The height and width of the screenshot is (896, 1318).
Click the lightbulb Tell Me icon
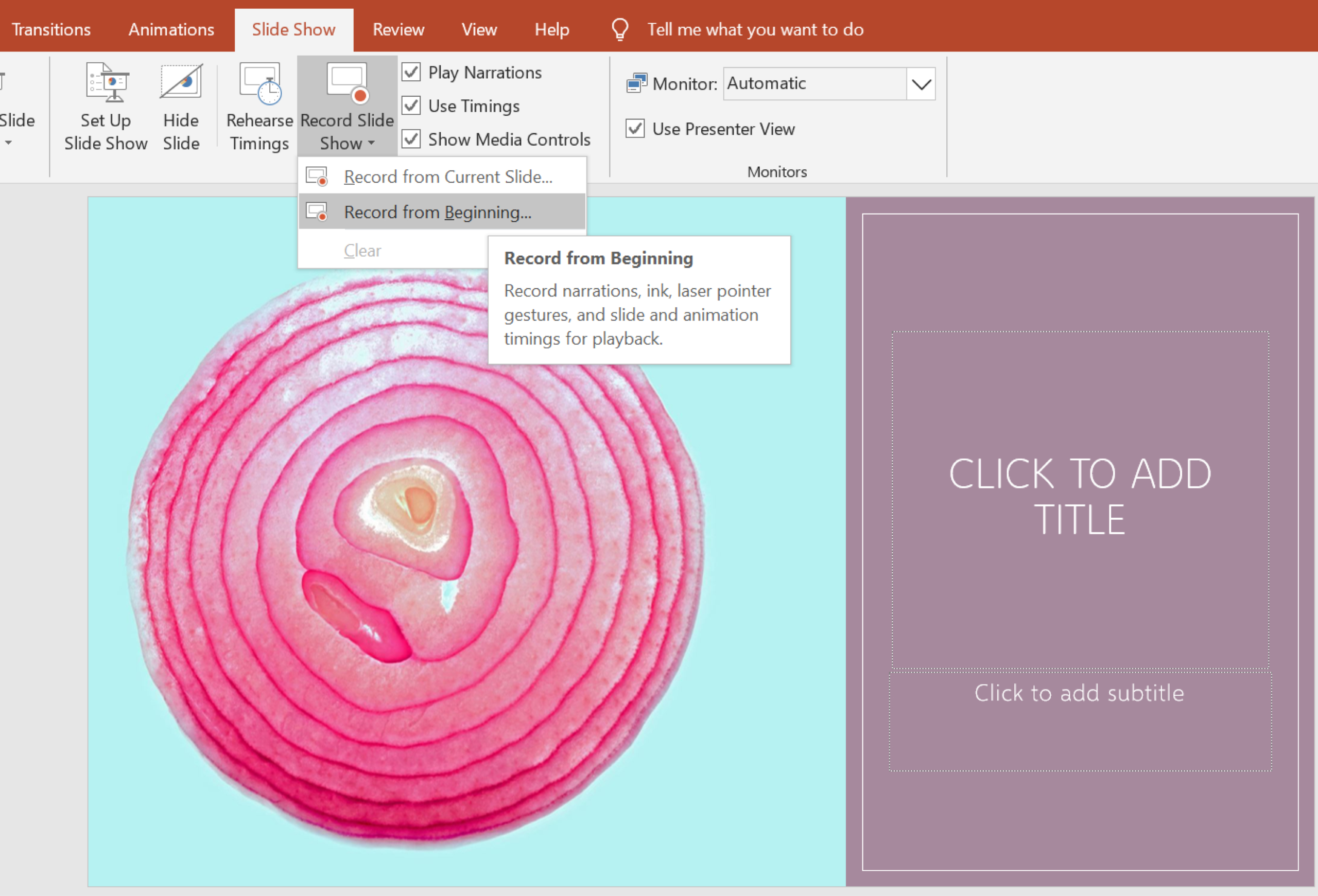(x=619, y=29)
